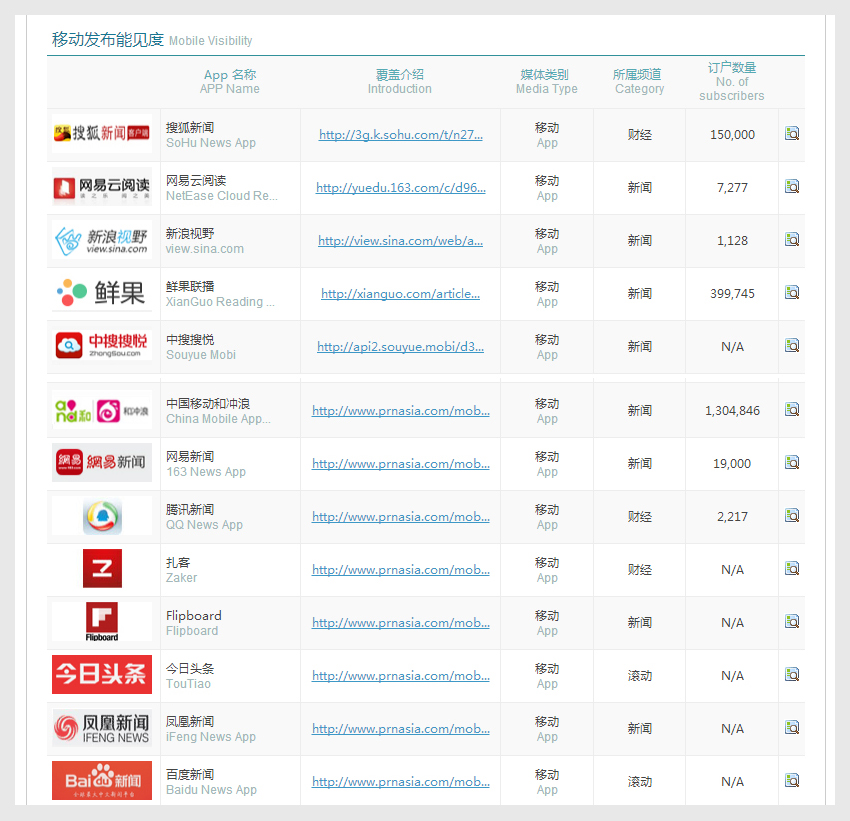Open the 3g.k.sohu.com introduction link
850x821 pixels.
(x=400, y=135)
